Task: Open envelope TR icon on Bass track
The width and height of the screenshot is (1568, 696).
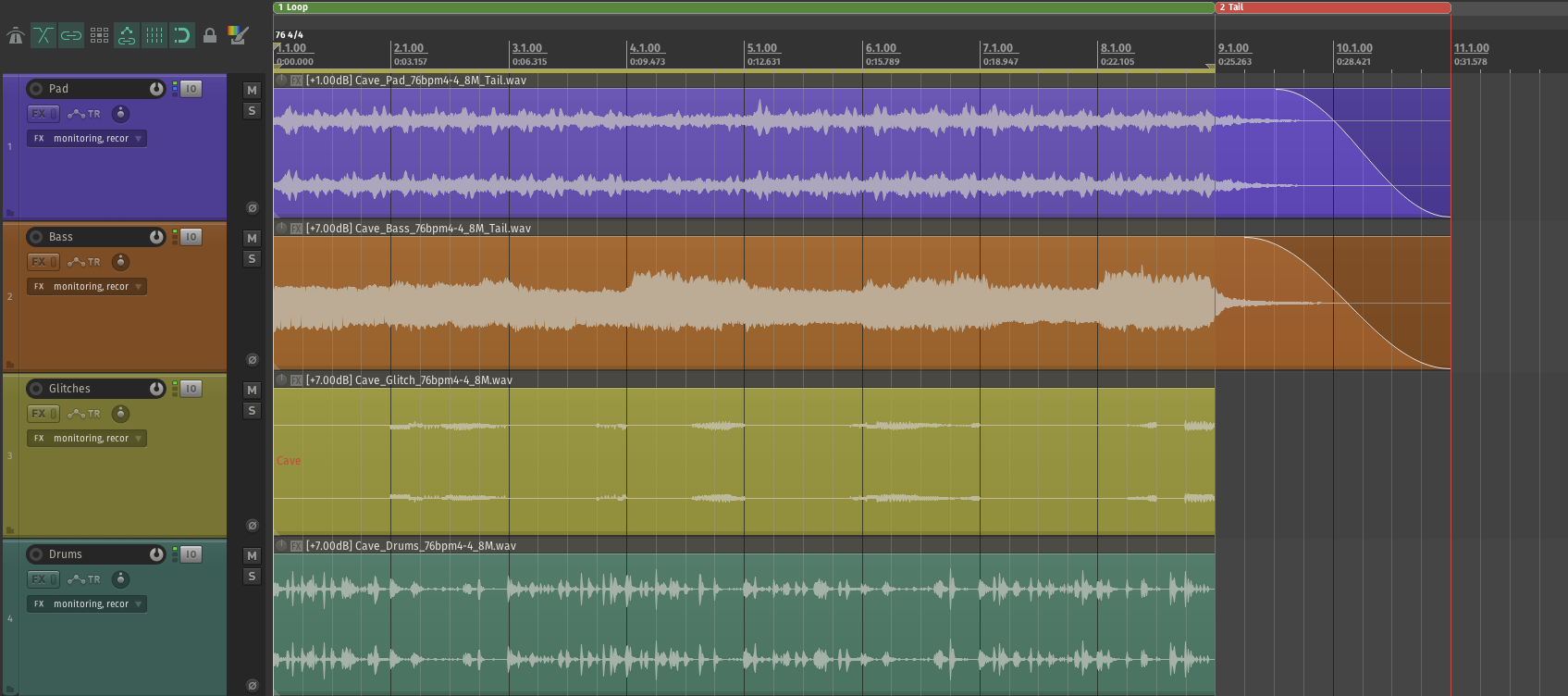Action: [x=84, y=262]
